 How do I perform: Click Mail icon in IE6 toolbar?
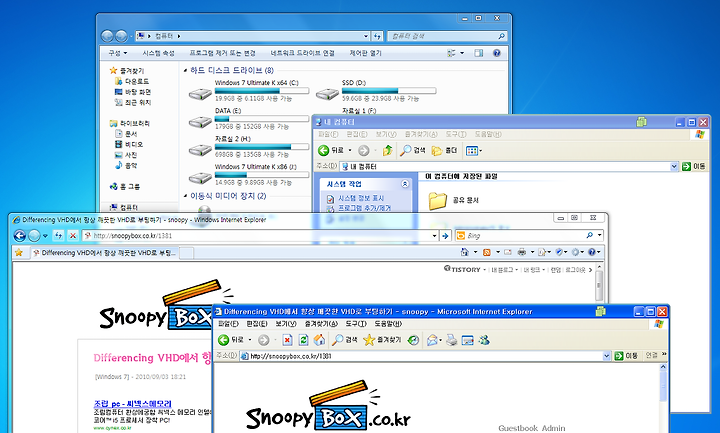point(432,340)
